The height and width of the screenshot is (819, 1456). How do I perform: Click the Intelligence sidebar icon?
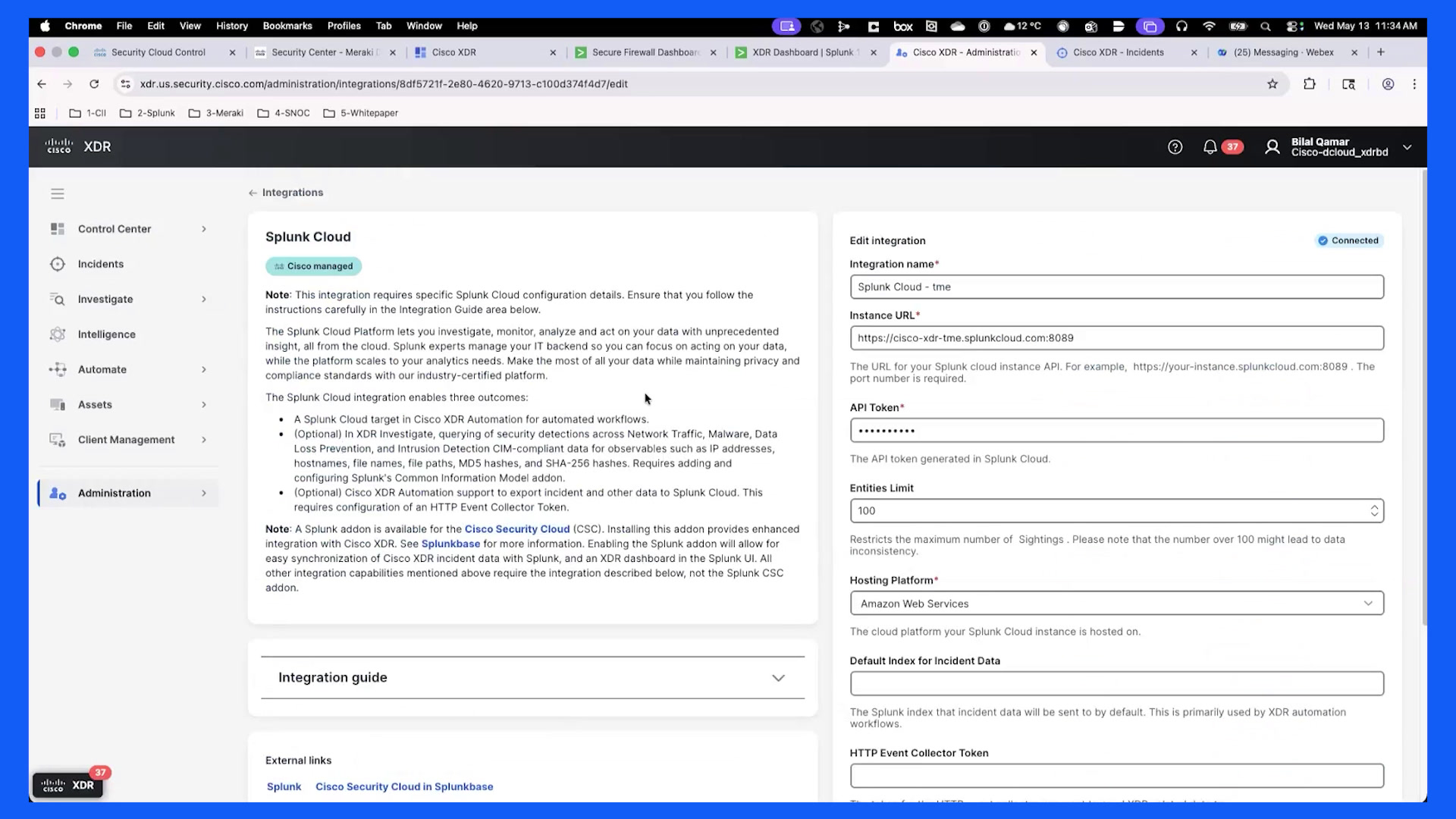[58, 334]
